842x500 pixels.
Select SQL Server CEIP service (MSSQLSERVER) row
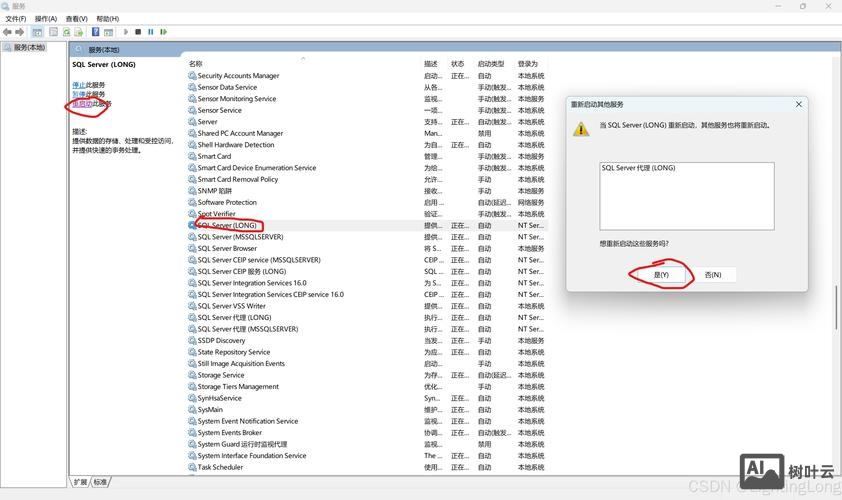[x=367, y=260]
